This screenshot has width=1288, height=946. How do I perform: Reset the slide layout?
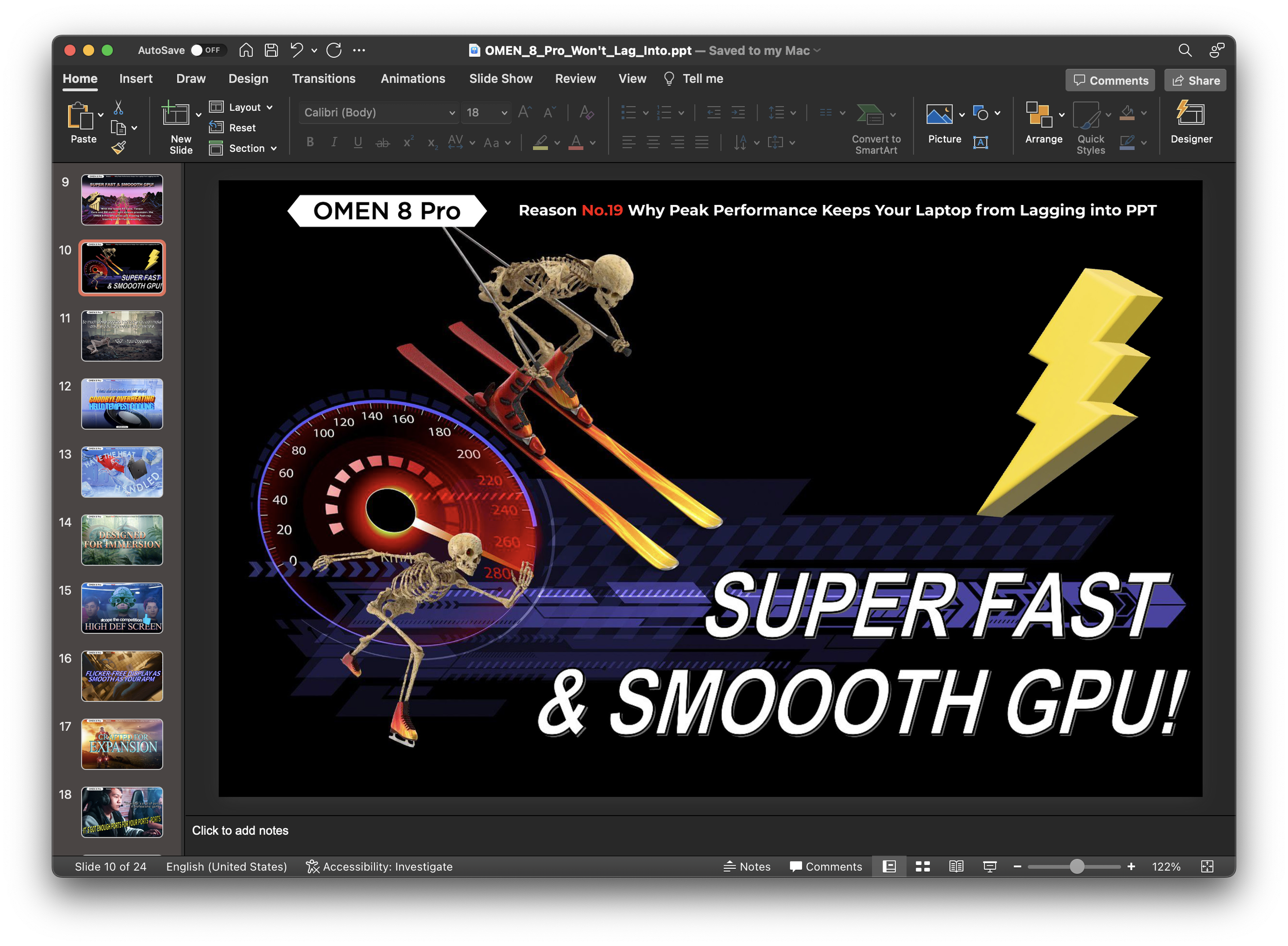pyautogui.click(x=233, y=128)
